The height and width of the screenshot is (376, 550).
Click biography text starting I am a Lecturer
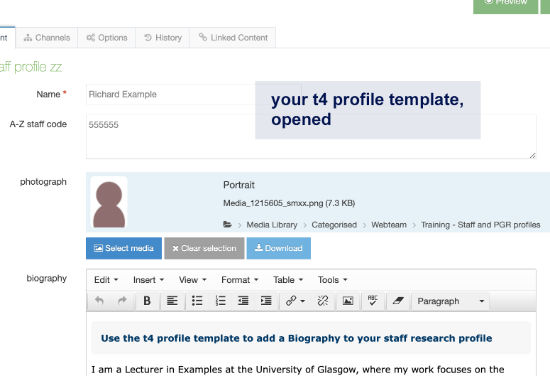(298, 369)
